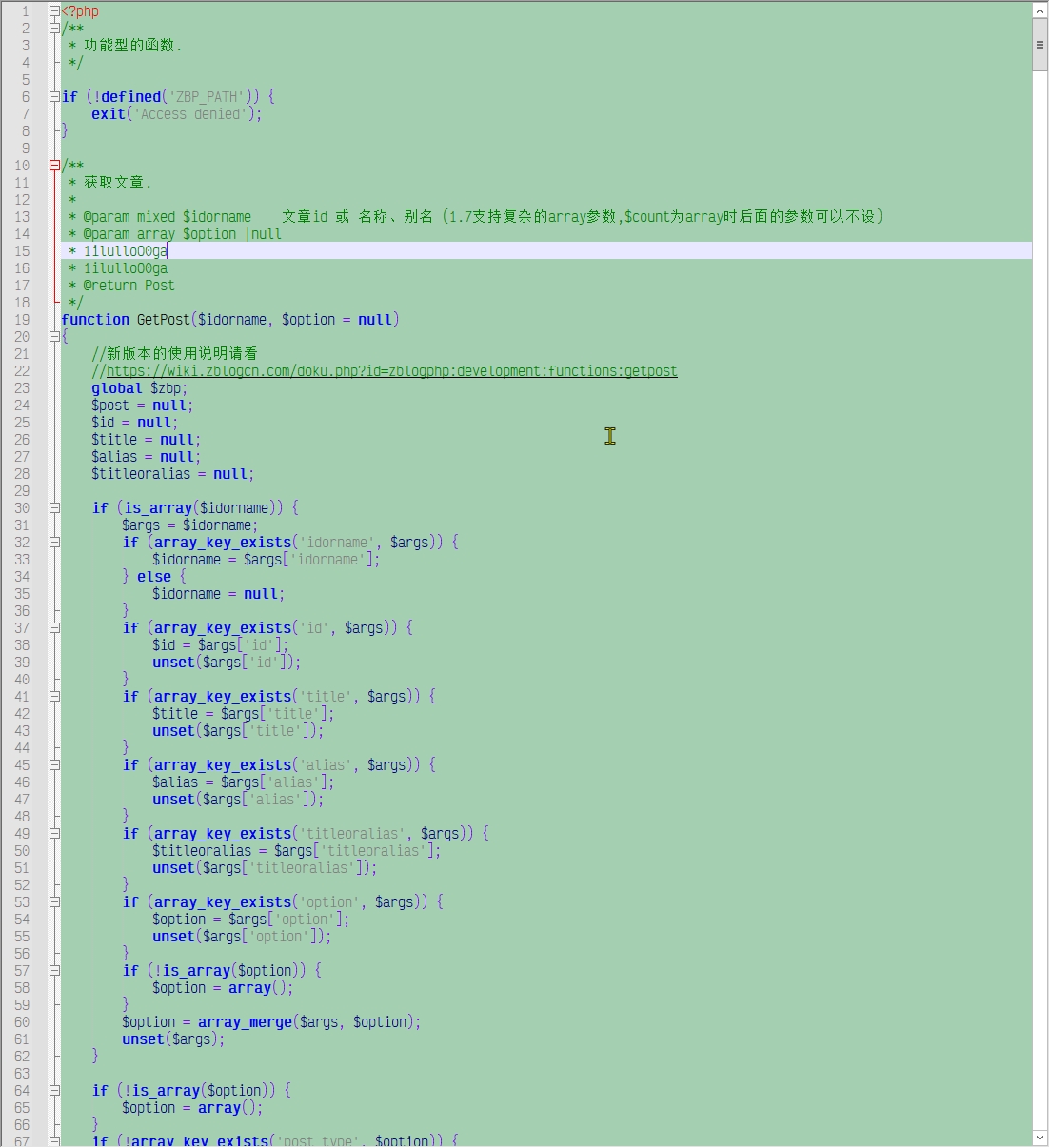Click the 'unset($args);' line
The width and height of the screenshot is (1050, 1148).
coord(173,1039)
